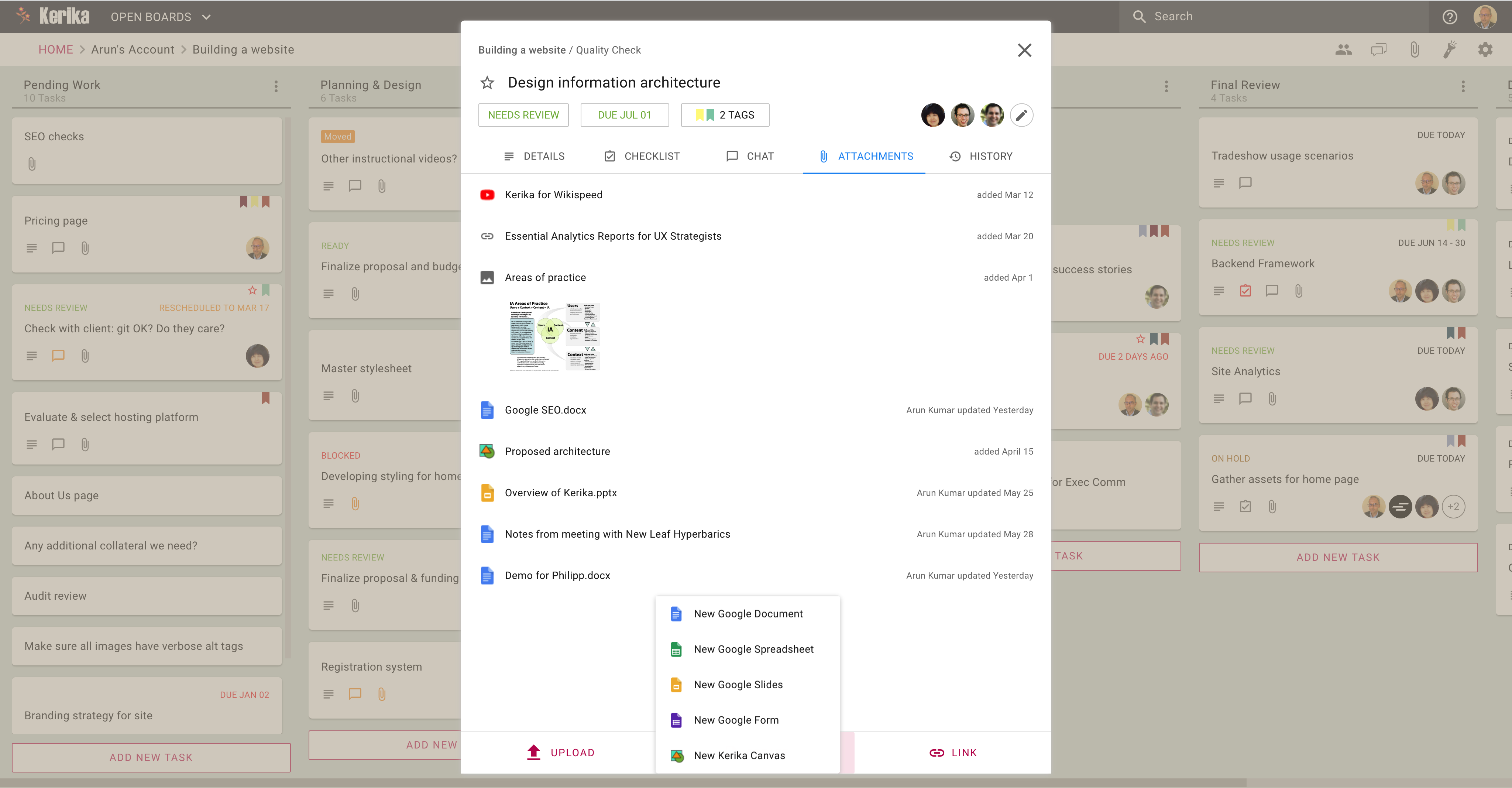The image size is (1512, 788).
Task: Click the UPLOAD button
Action: (560, 752)
